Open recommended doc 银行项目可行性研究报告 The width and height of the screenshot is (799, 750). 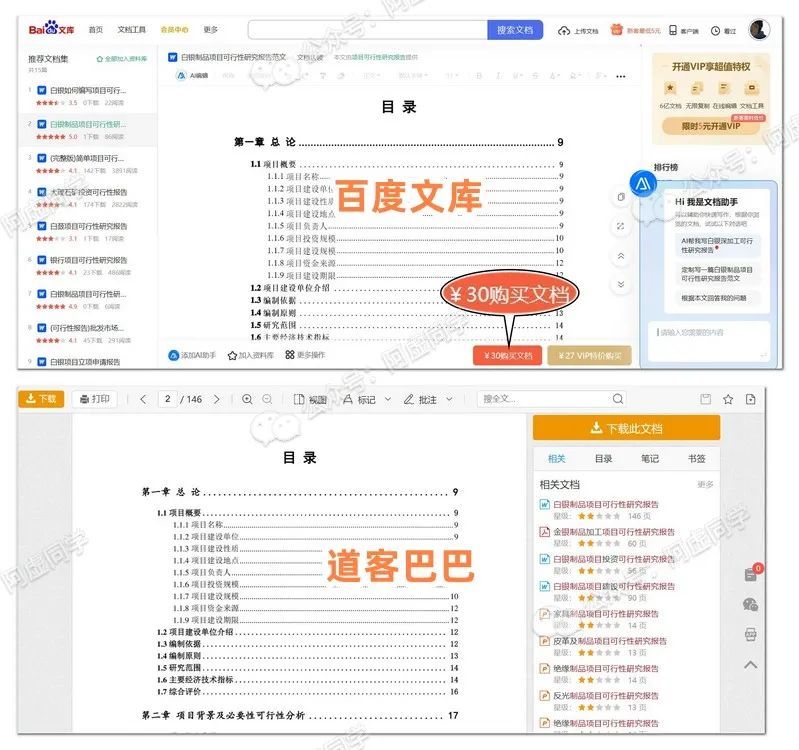click(89, 259)
